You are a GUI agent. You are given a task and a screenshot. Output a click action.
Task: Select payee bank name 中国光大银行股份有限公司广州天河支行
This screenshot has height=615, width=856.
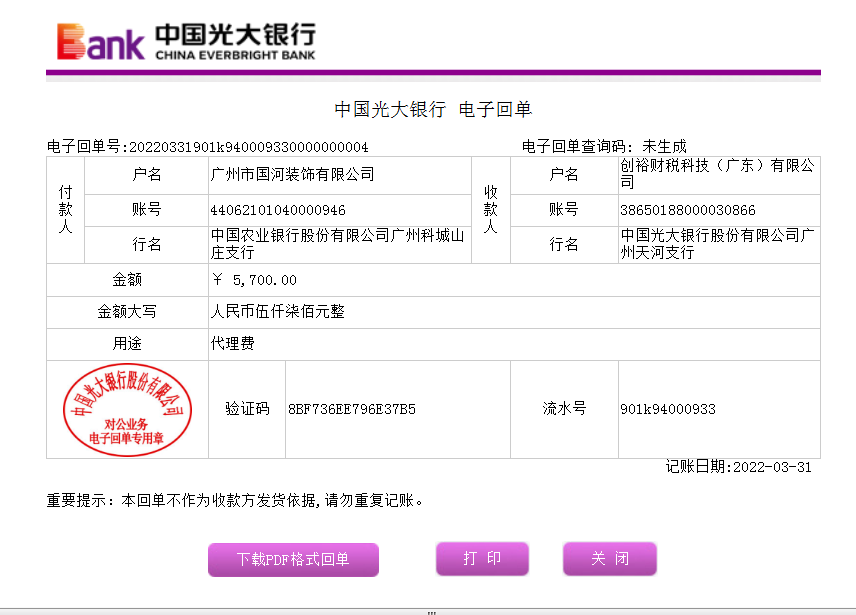click(x=717, y=244)
